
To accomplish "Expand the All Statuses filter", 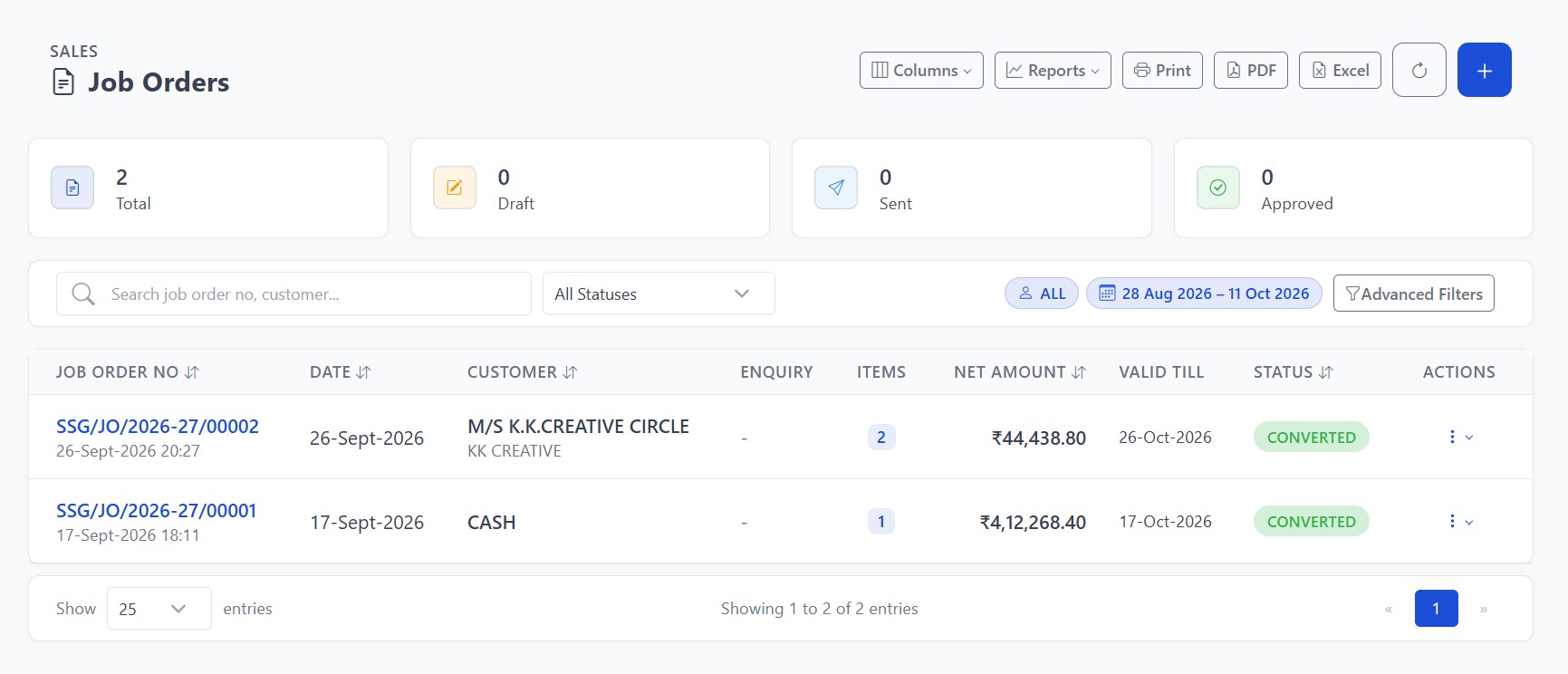I will tap(659, 294).
